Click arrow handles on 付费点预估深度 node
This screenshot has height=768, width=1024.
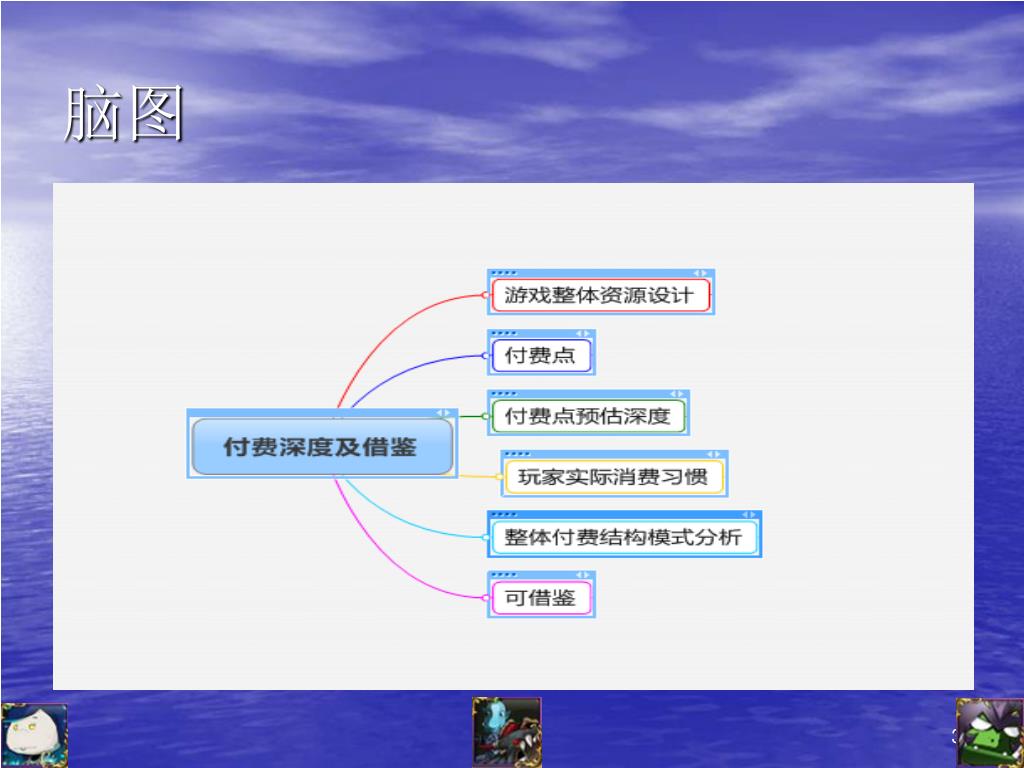tap(677, 394)
